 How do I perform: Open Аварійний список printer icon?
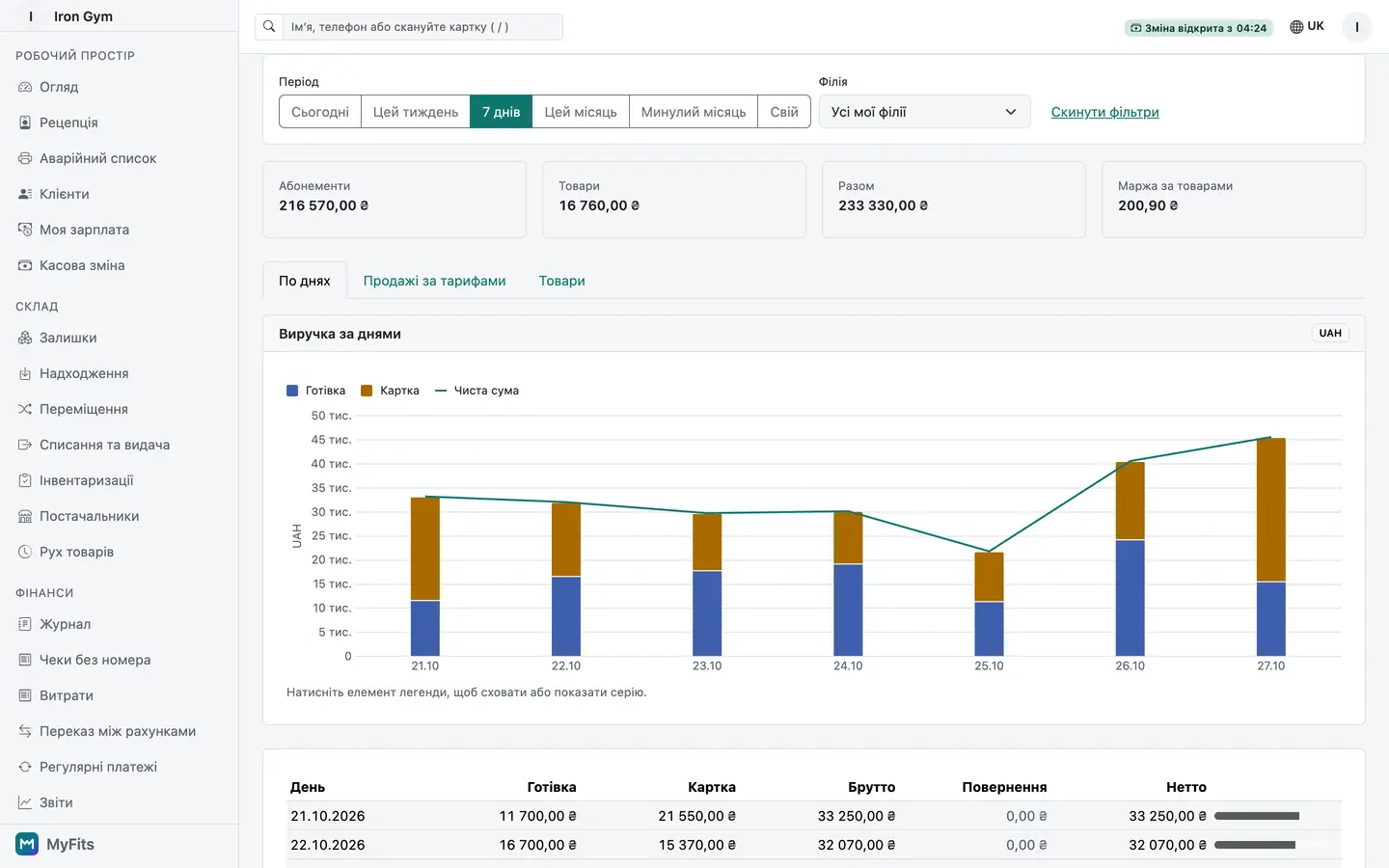coord(25,158)
